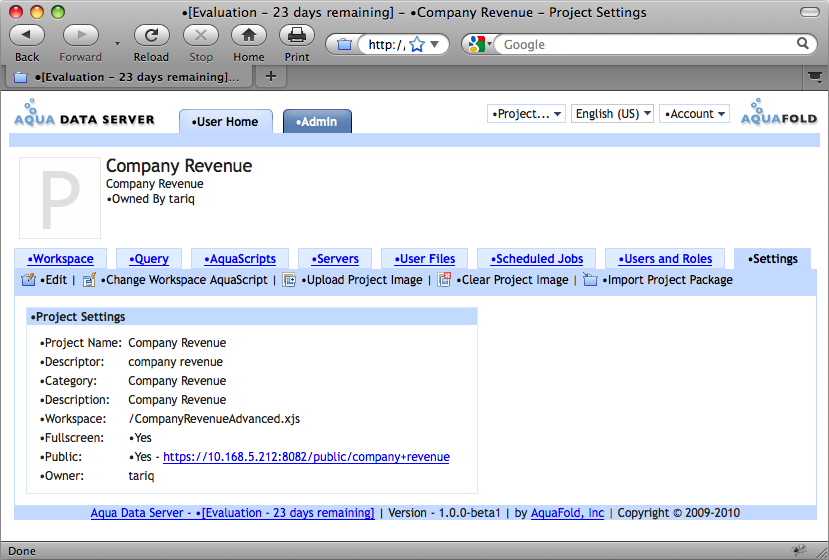Click the AquaFold logo
This screenshot has height=560, width=829.
779,112
